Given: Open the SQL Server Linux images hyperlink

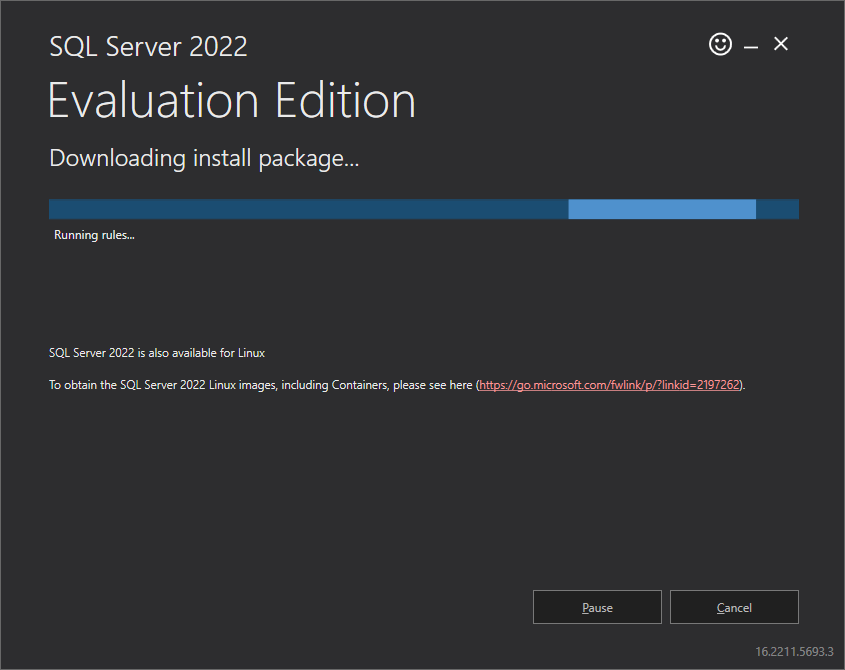Looking at the screenshot, I should tap(607, 384).
